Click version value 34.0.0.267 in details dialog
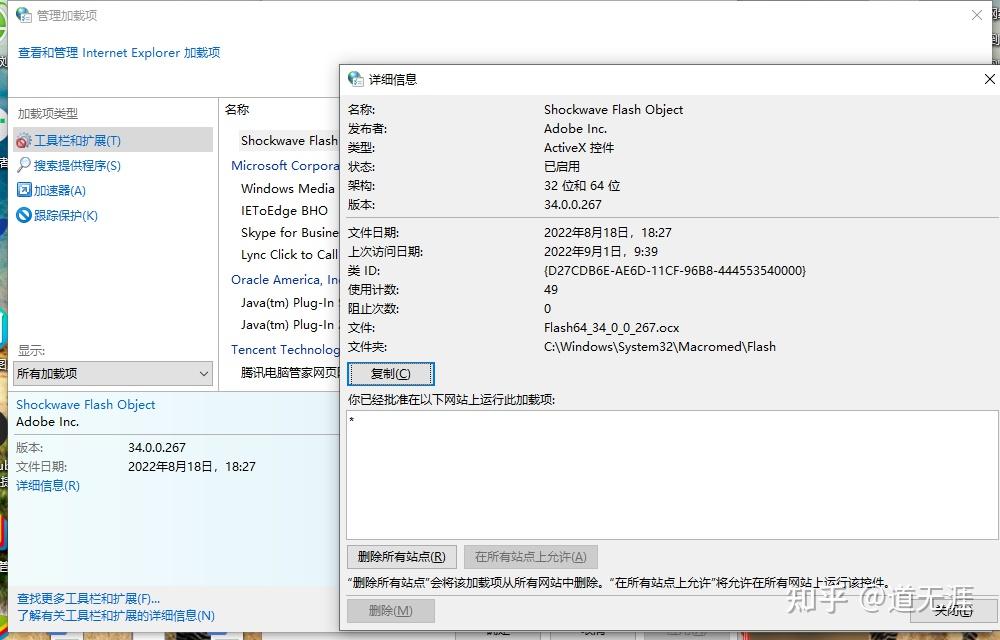Screen dimensions: 1000x640 pos(573,205)
